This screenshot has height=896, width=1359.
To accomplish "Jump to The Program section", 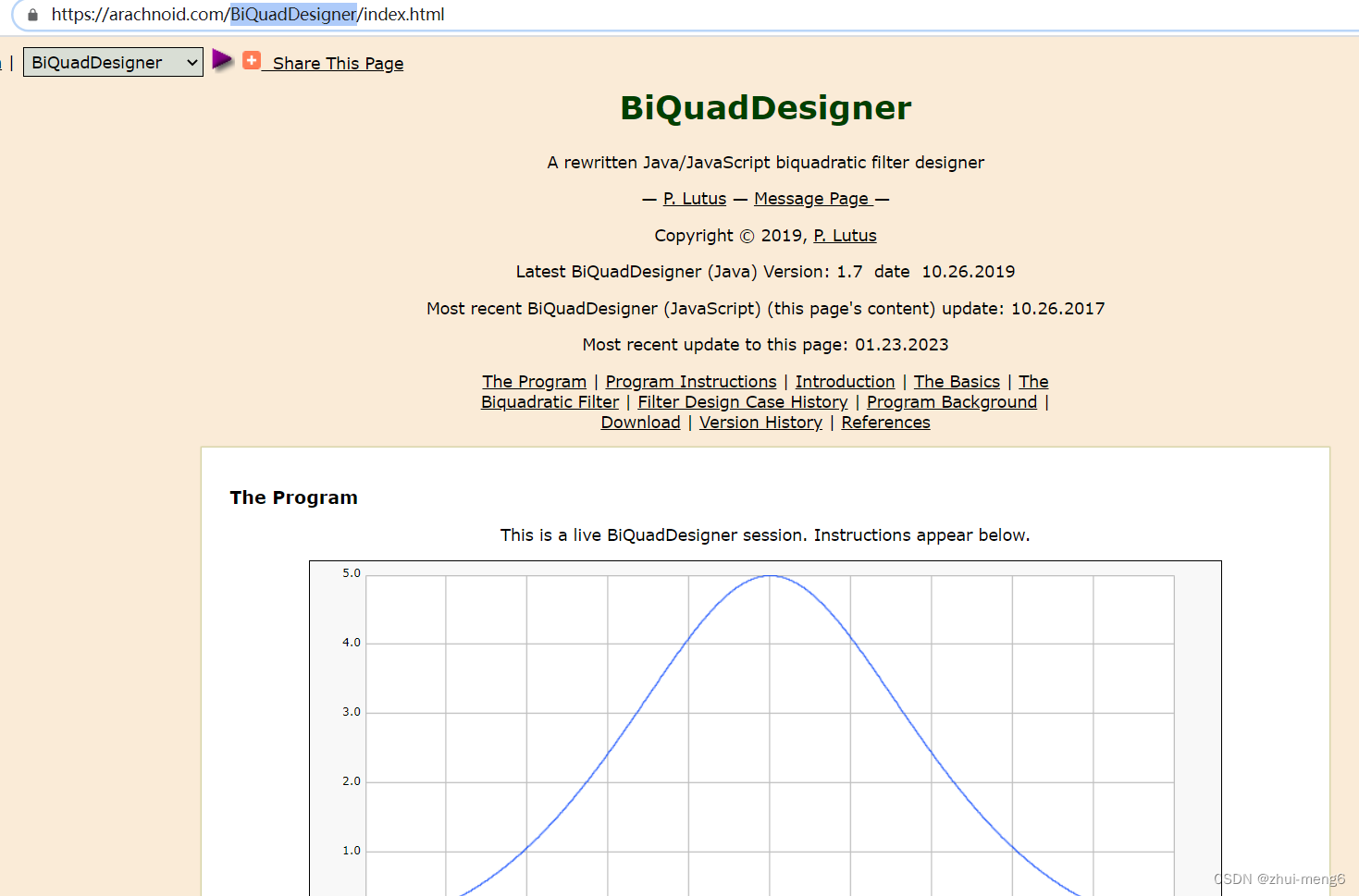I will click(x=534, y=382).
